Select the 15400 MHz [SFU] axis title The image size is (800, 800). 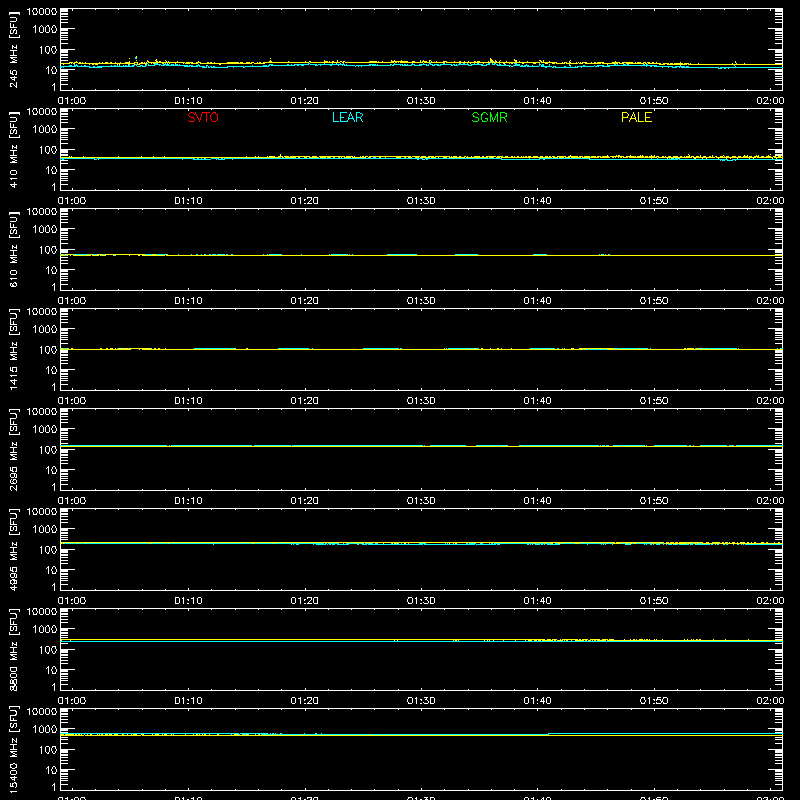(x=14, y=749)
